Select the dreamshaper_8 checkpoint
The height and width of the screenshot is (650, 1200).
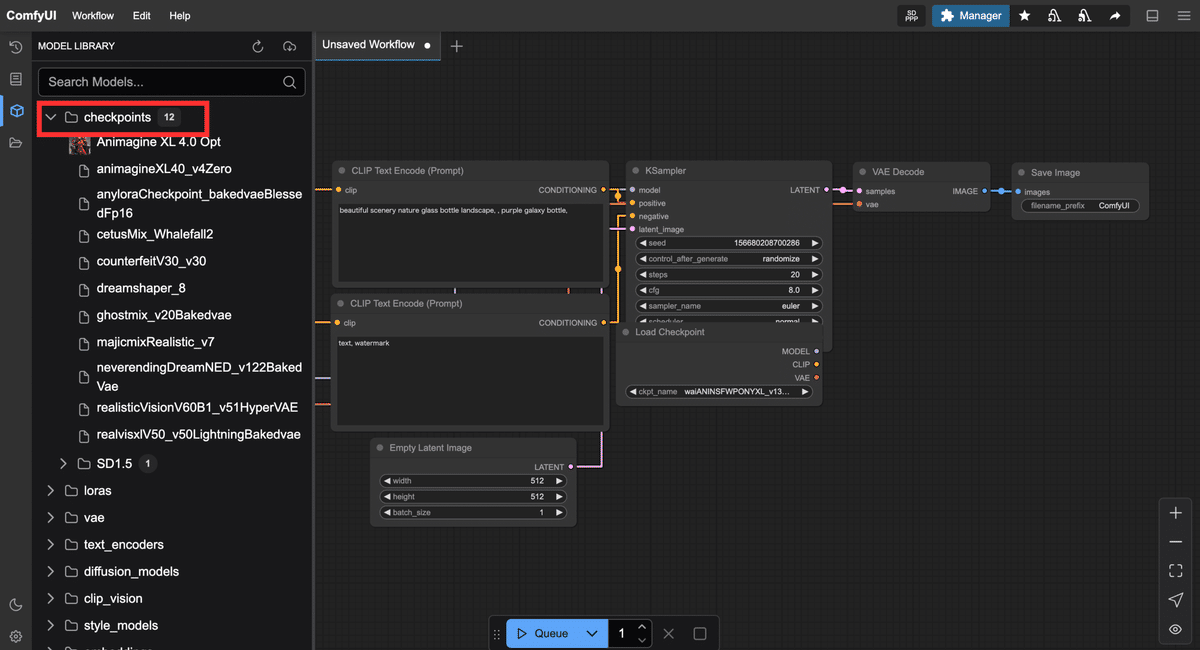(x=141, y=288)
